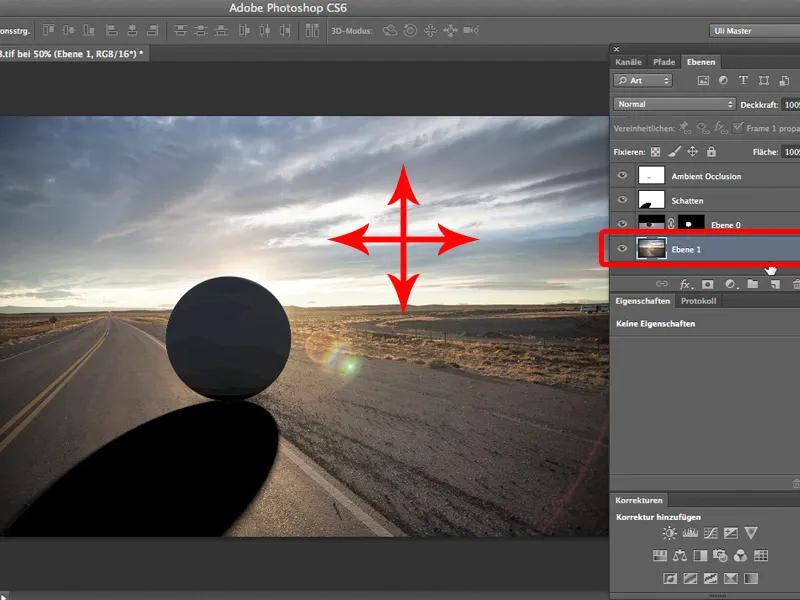Toggle visibility of Ebene 1
800x600 pixels.
(x=622, y=249)
